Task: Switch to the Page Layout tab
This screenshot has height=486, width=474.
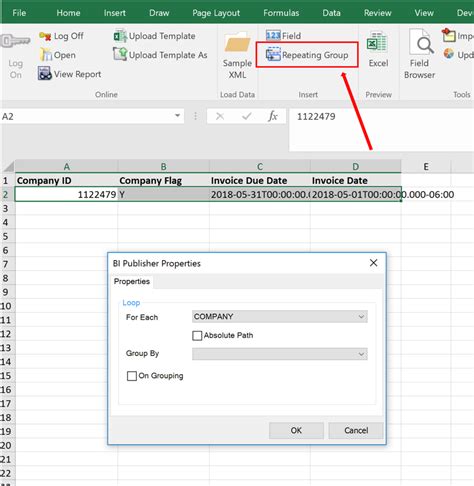Action: (216, 13)
